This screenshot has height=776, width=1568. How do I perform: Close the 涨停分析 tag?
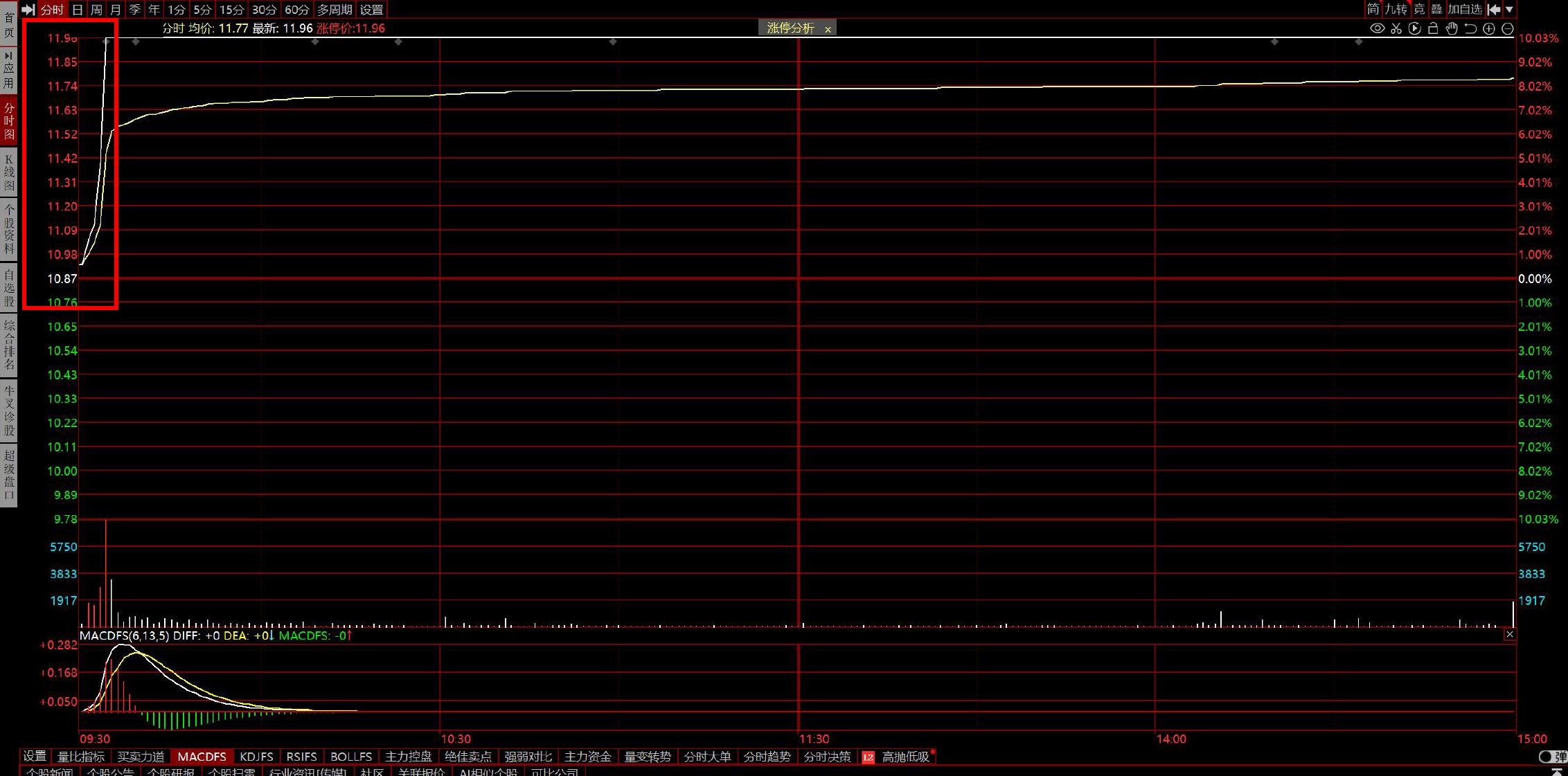[828, 29]
